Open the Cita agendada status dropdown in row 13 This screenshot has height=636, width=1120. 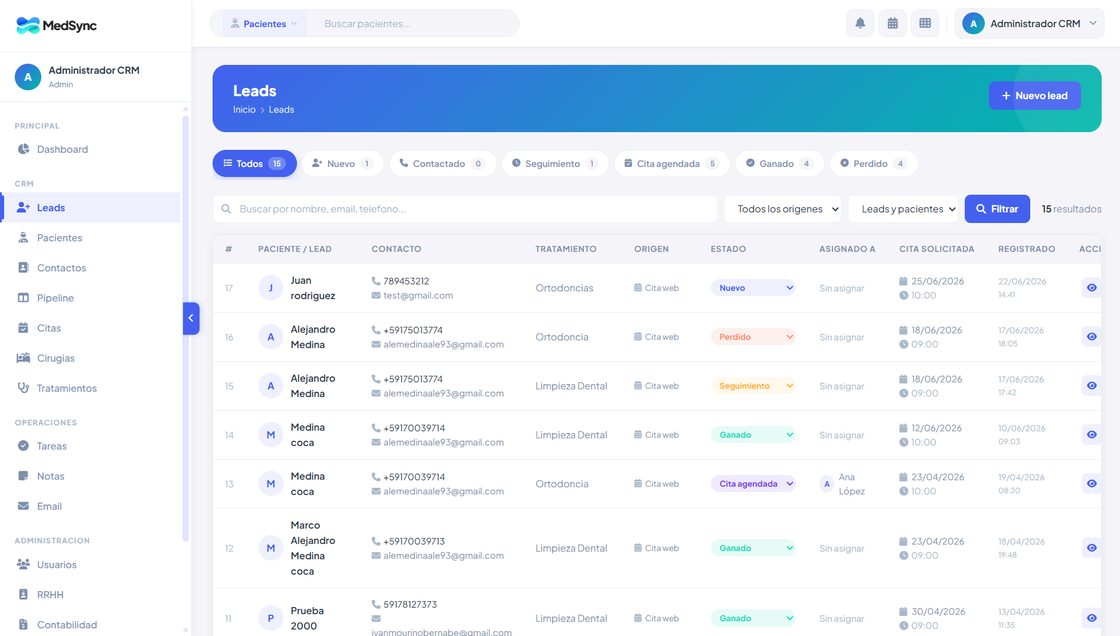pyautogui.click(x=753, y=484)
